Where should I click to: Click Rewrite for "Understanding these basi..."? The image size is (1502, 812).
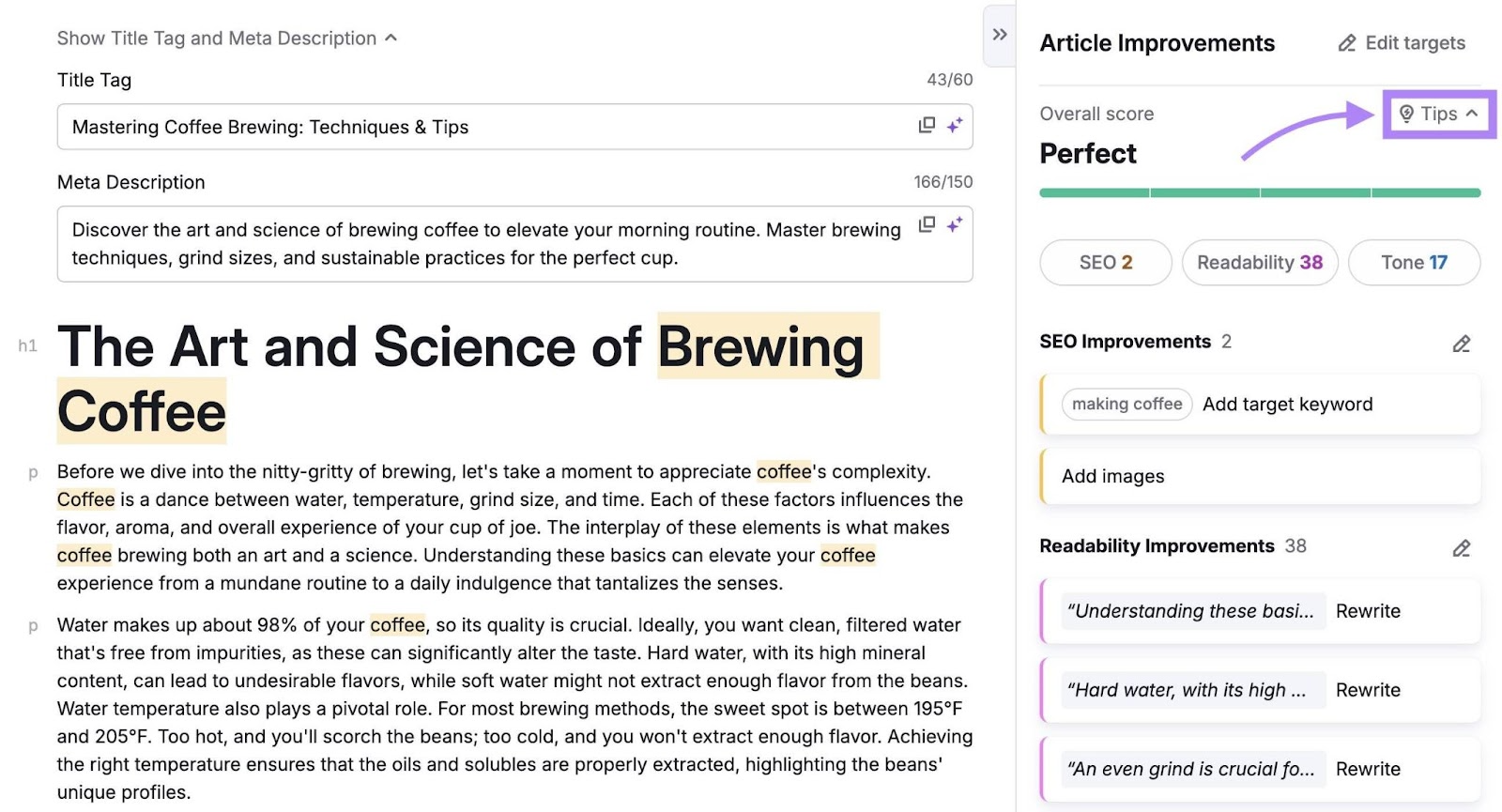click(1368, 611)
